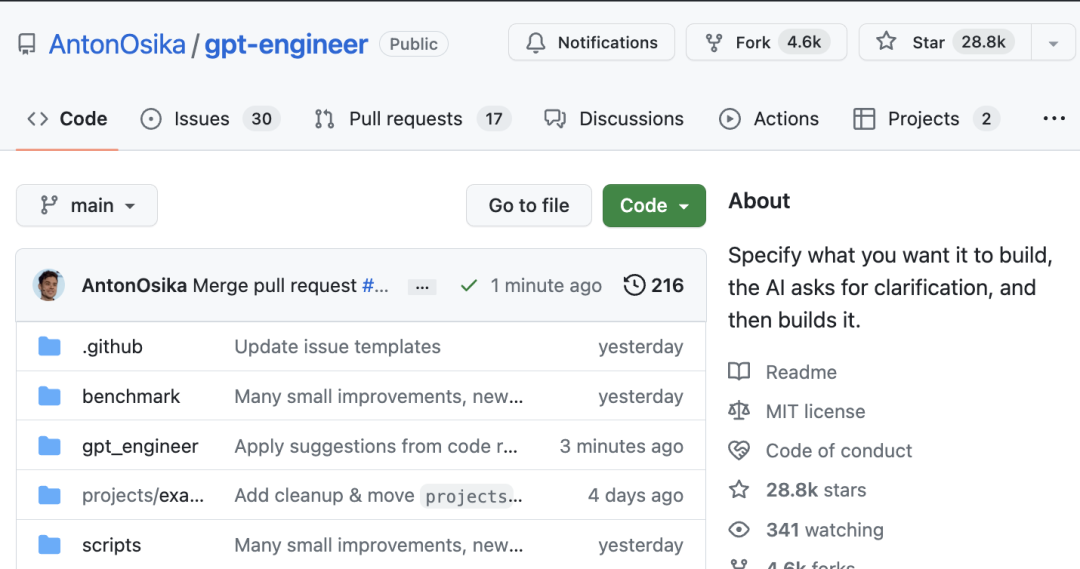Open benchmark's Many small improvements commit
The width and height of the screenshot is (1080, 569).
point(379,396)
